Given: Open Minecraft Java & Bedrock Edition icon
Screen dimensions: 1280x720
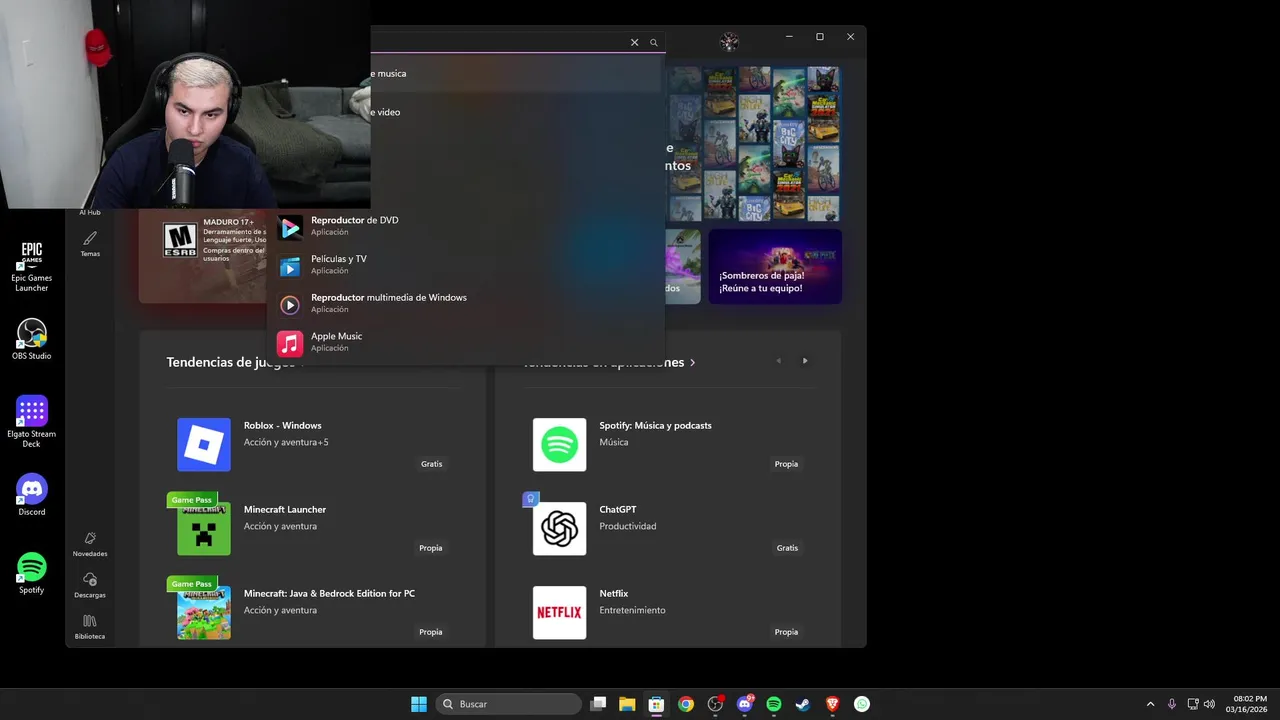Looking at the screenshot, I should [204, 612].
